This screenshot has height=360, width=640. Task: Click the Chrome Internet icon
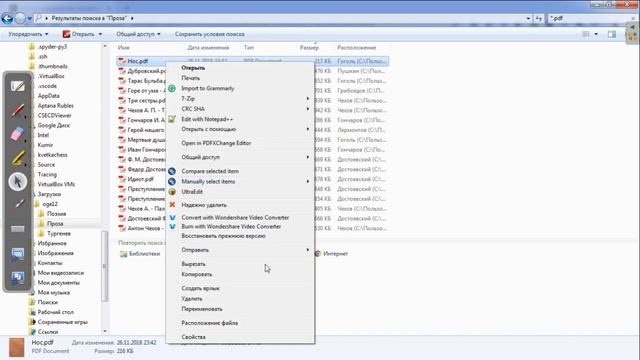click(x=318, y=253)
